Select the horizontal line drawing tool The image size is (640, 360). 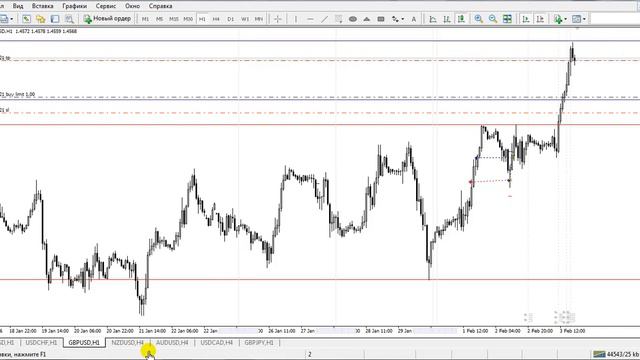tap(310, 19)
